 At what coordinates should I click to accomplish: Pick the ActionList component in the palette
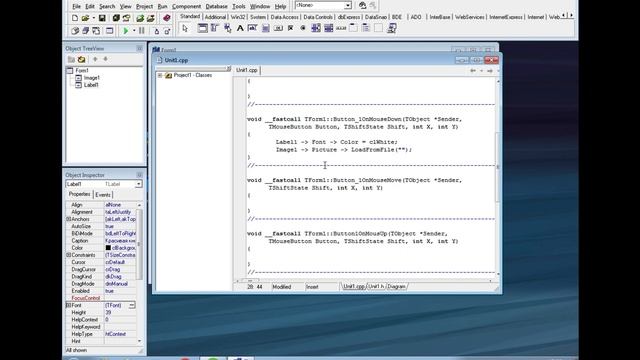391,28
